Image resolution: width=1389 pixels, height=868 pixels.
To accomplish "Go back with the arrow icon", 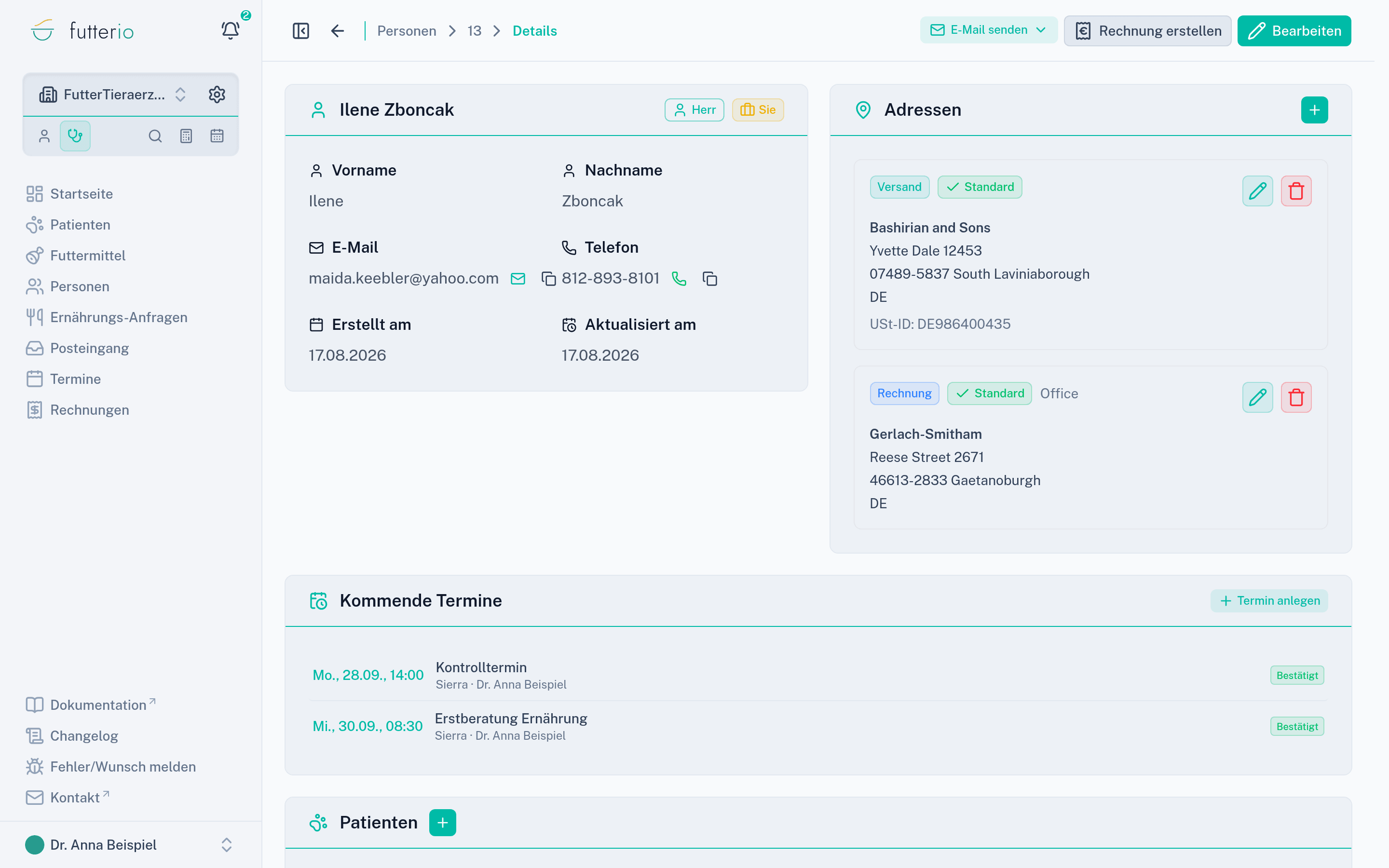I will (x=338, y=31).
